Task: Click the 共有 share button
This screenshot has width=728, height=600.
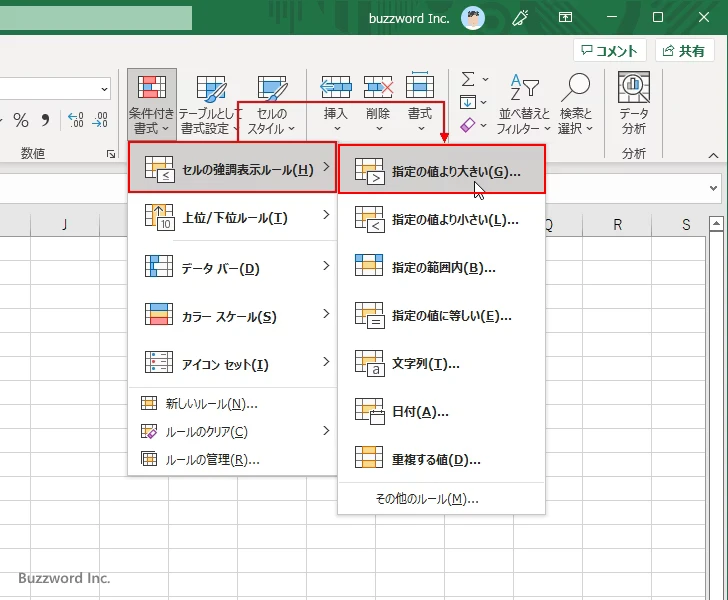Action: [x=685, y=51]
